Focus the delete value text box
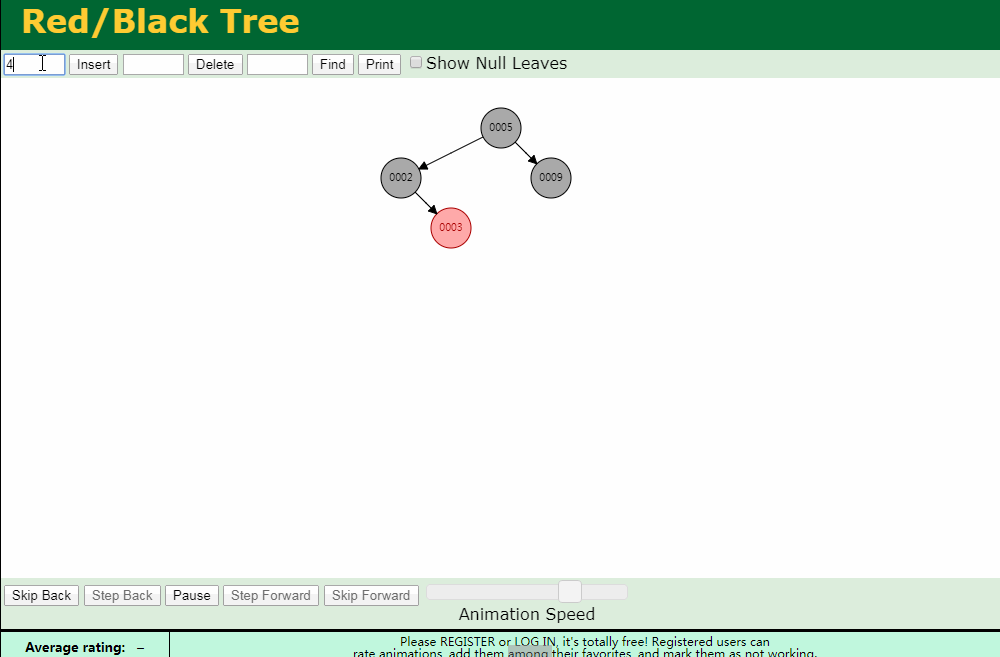This screenshot has width=1000, height=657. 153,64
